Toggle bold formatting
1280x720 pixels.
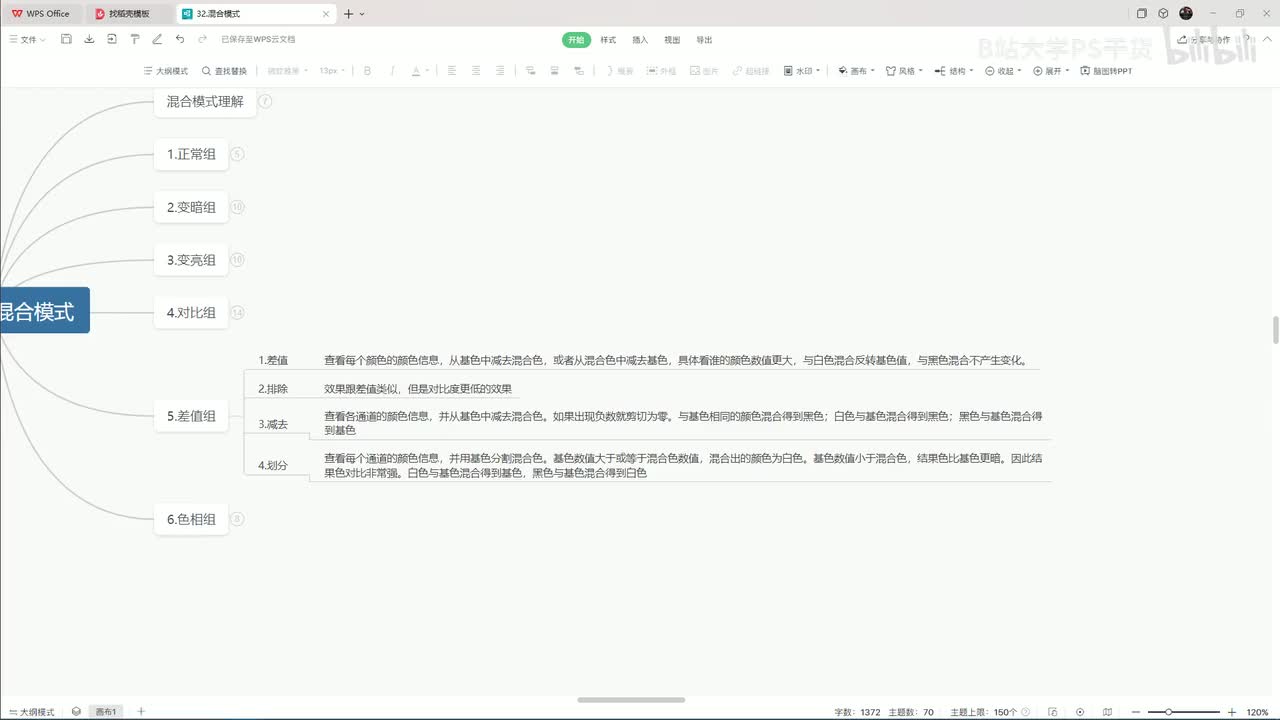pyautogui.click(x=367, y=71)
